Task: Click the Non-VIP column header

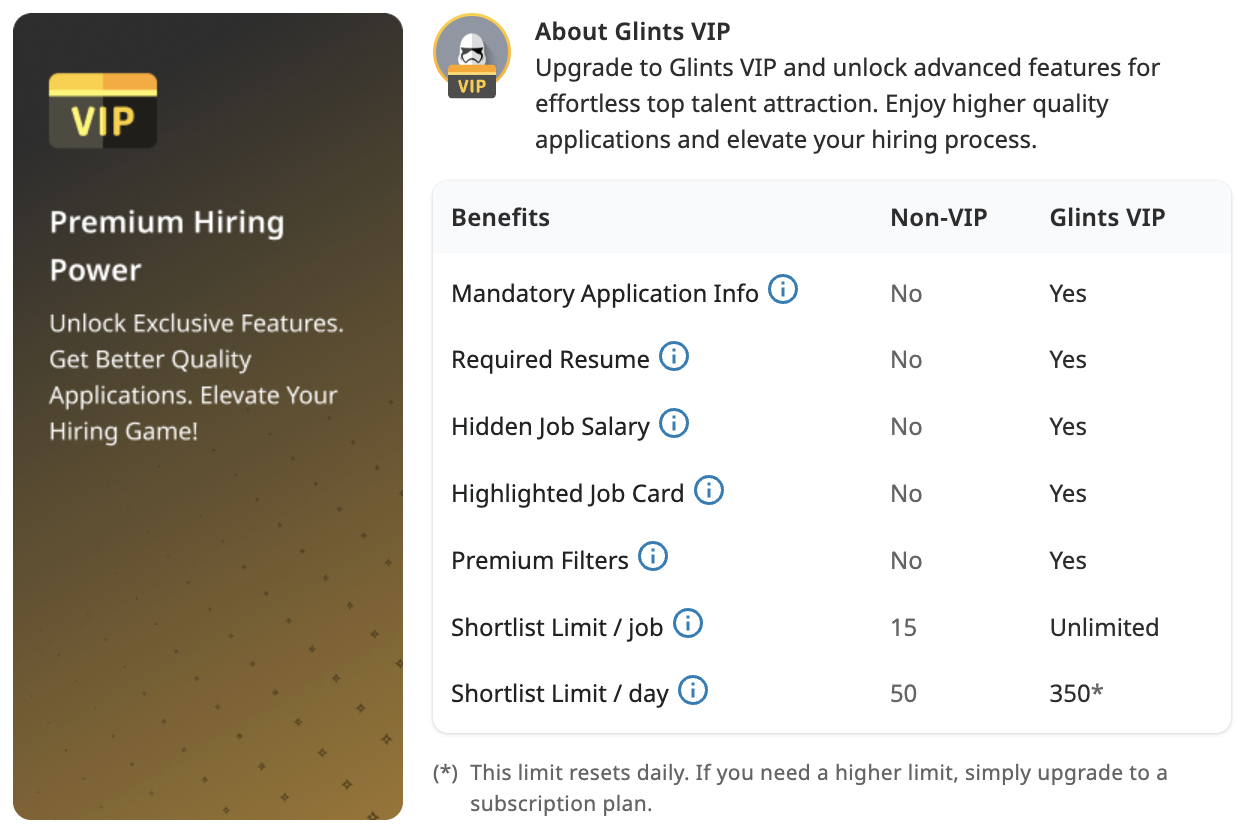Action: pyautogui.click(x=938, y=217)
